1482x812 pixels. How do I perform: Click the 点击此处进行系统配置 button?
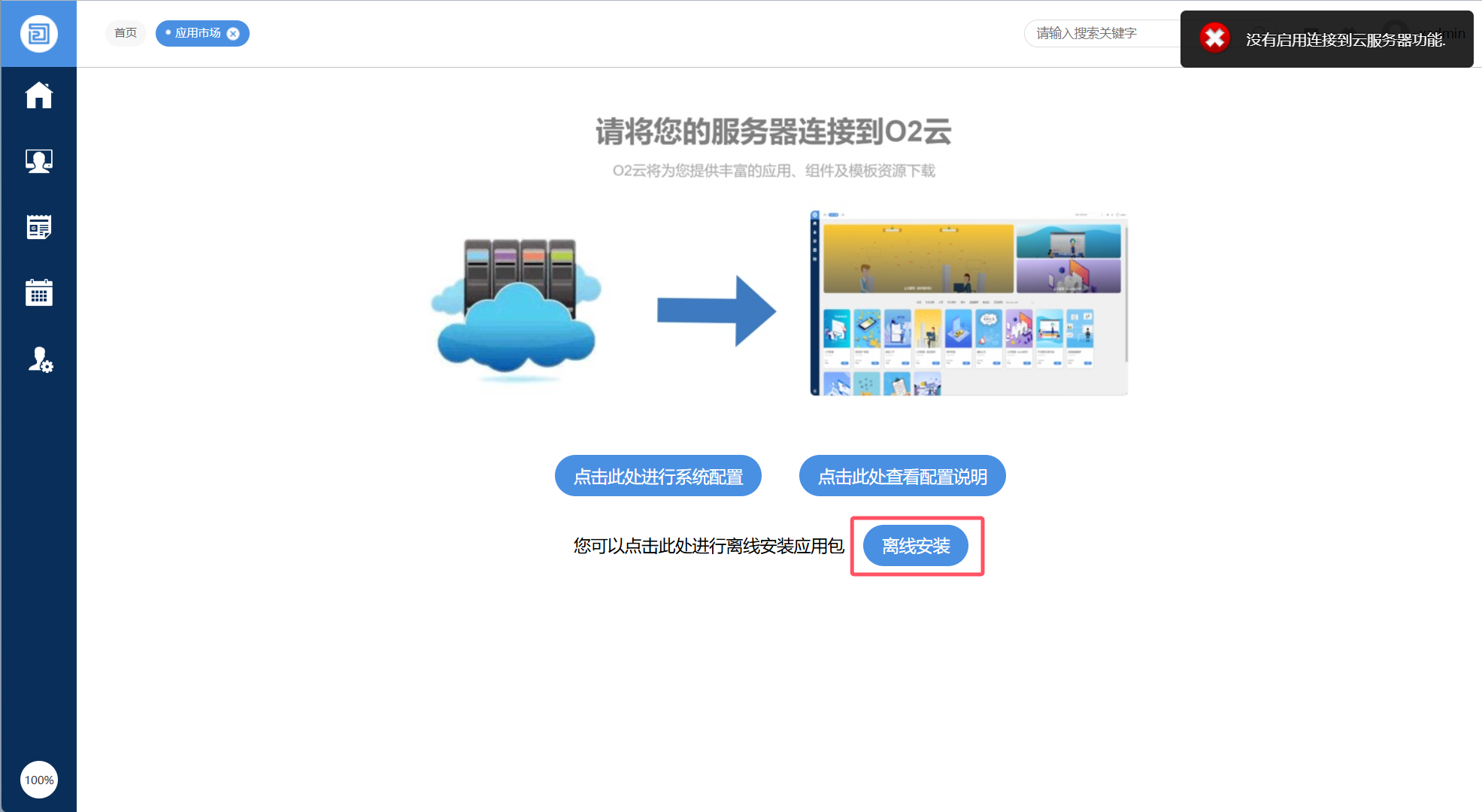658,476
